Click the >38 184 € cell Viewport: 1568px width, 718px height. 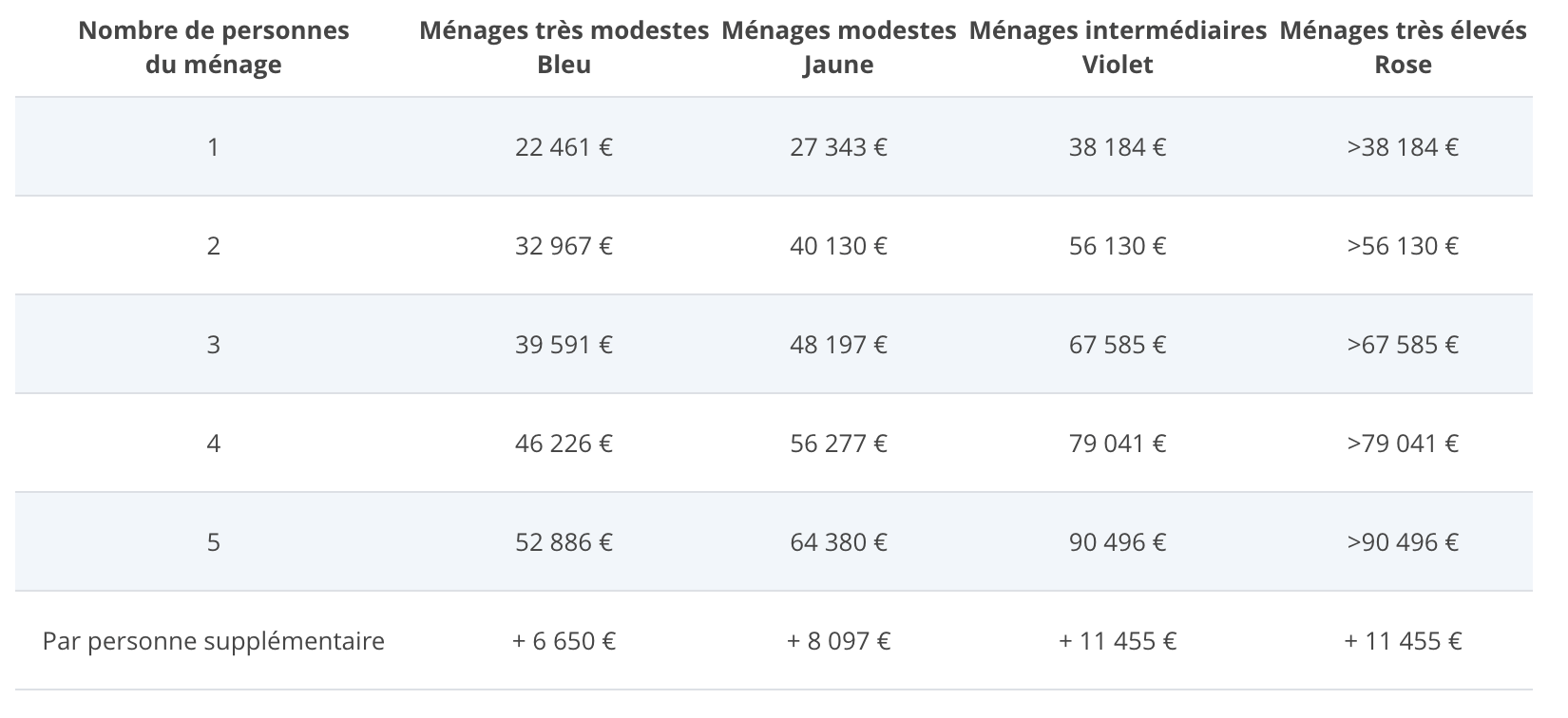(1403, 147)
